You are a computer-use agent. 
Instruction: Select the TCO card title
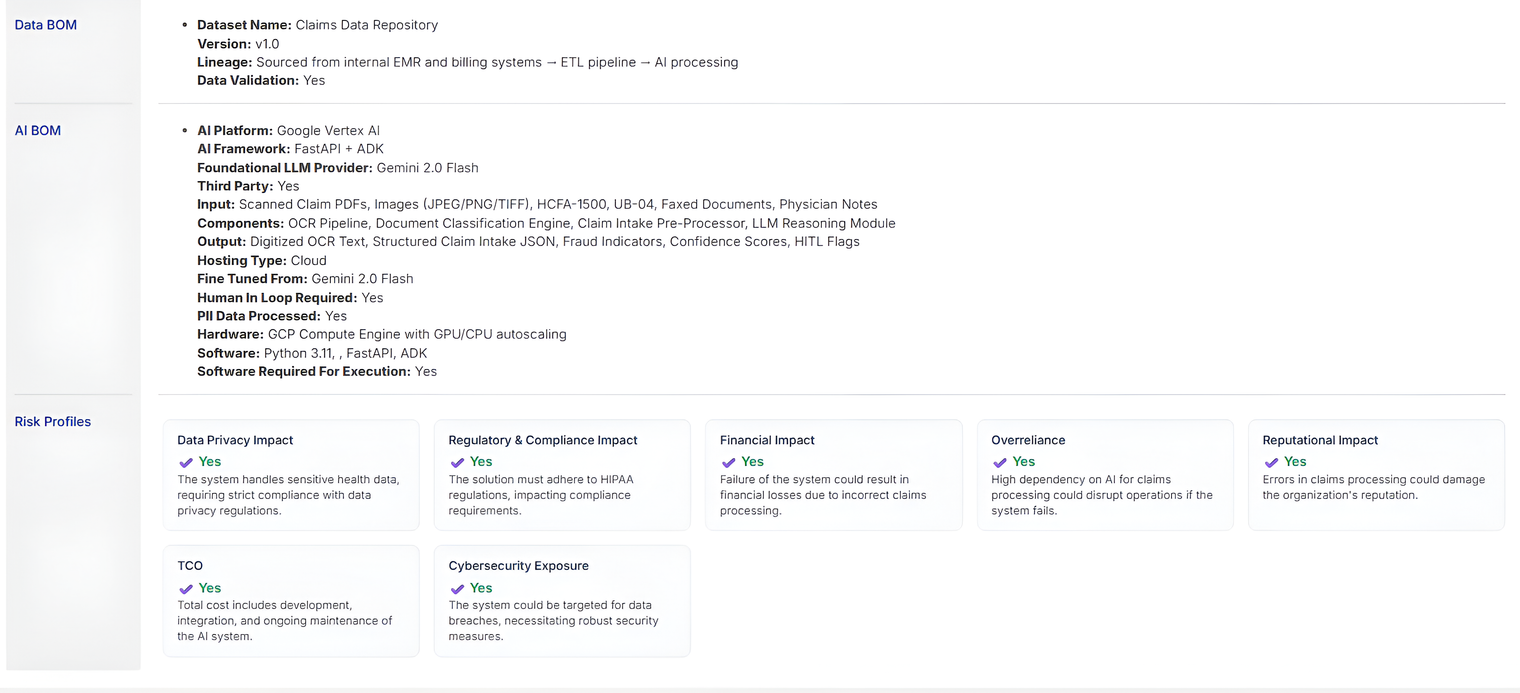tap(190, 566)
